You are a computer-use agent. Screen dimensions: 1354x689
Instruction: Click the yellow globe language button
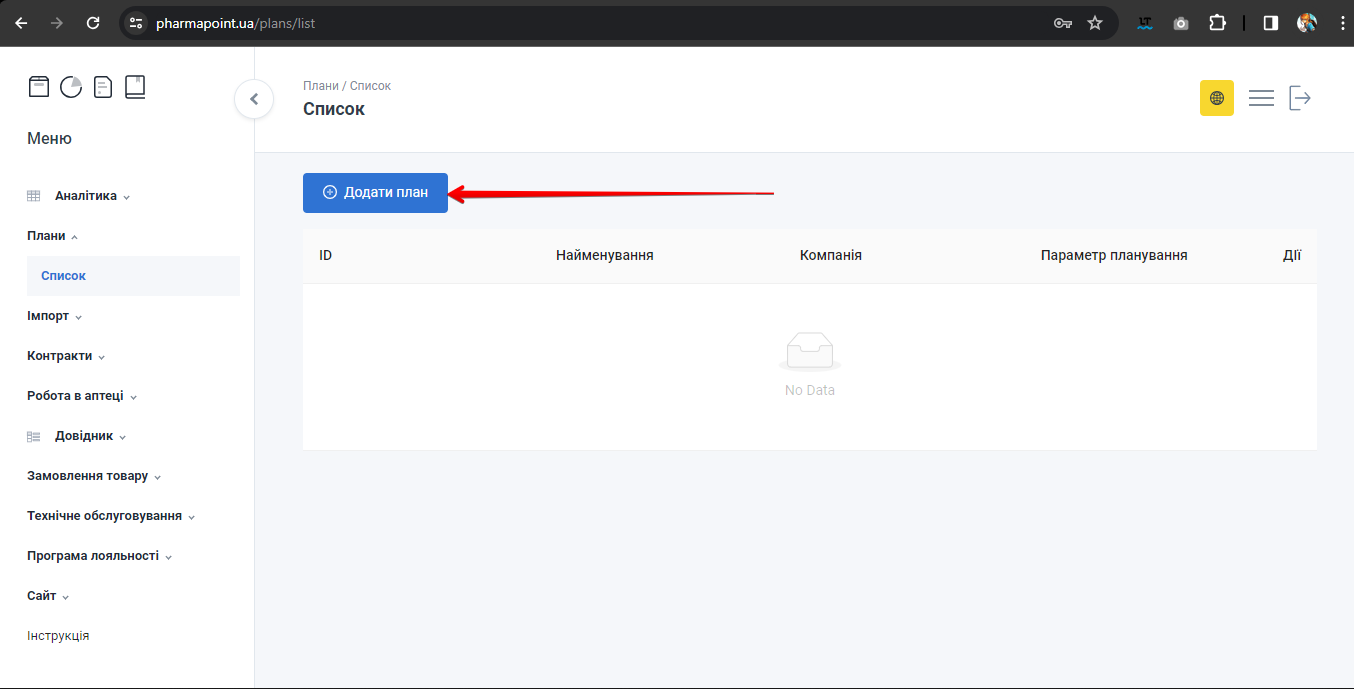(x=1216, y=98)
